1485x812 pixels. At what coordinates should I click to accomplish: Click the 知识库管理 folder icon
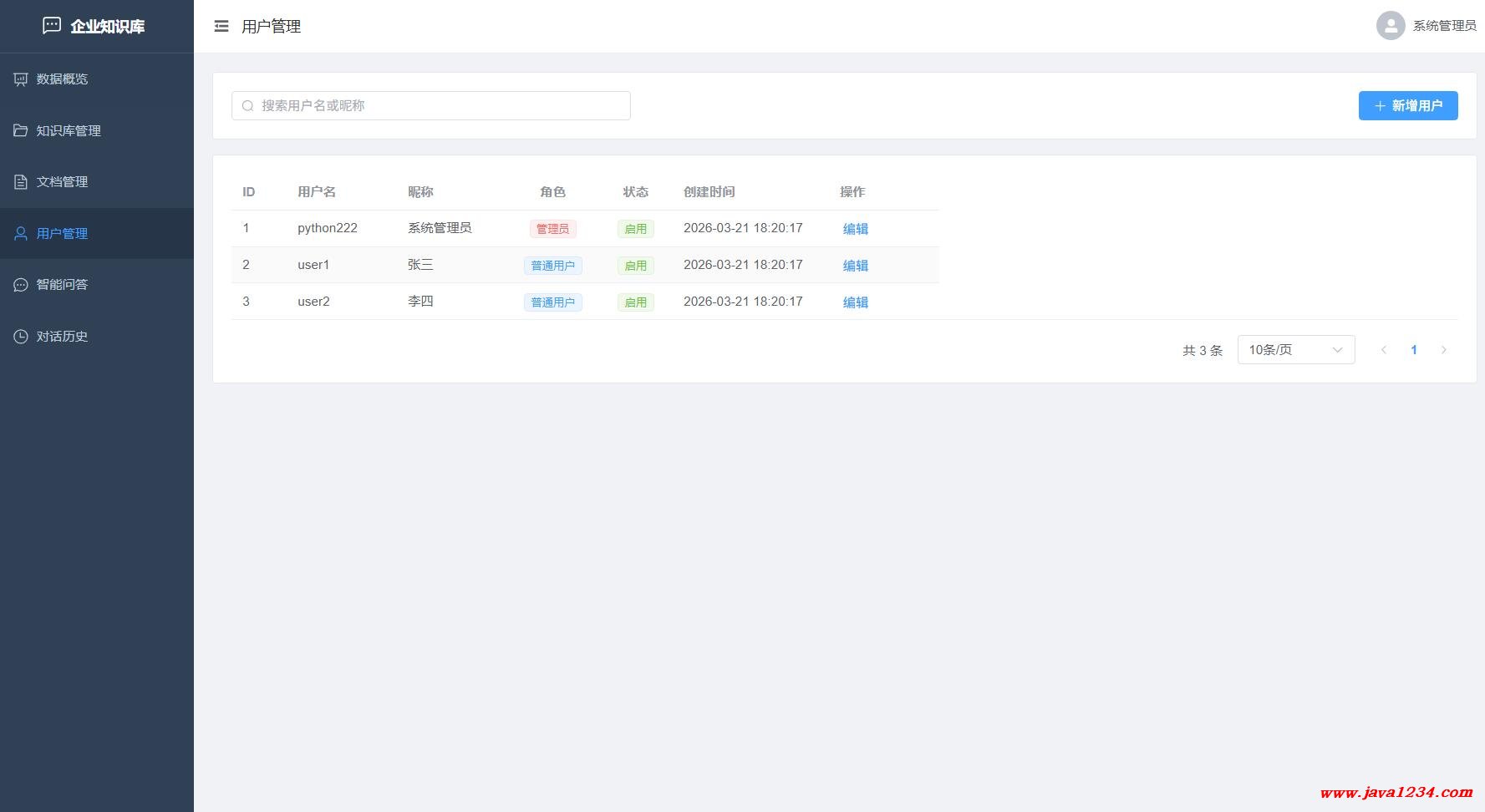[x=21, y=131]
